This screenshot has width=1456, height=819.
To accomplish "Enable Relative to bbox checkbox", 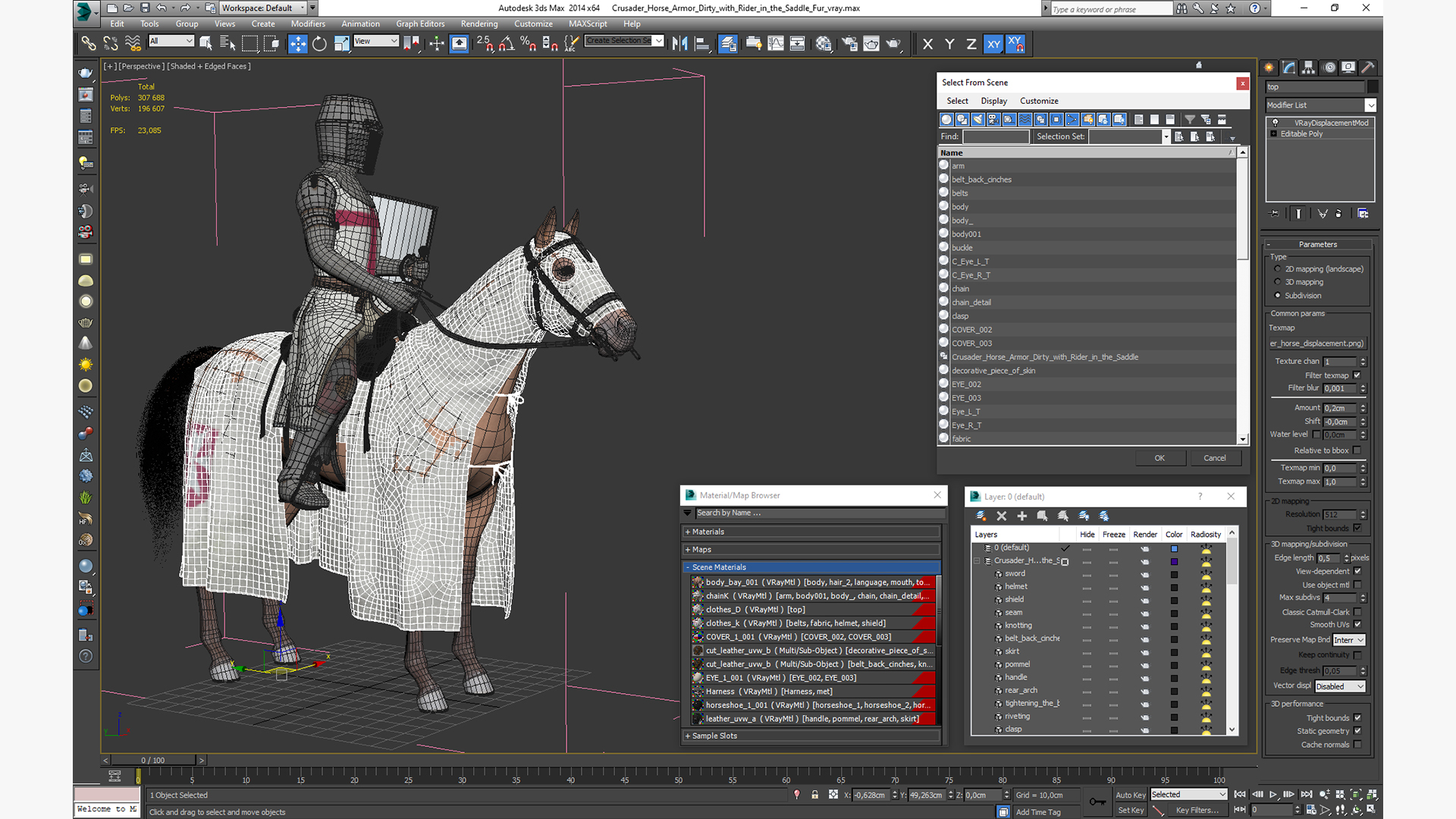I will 1357,450.
